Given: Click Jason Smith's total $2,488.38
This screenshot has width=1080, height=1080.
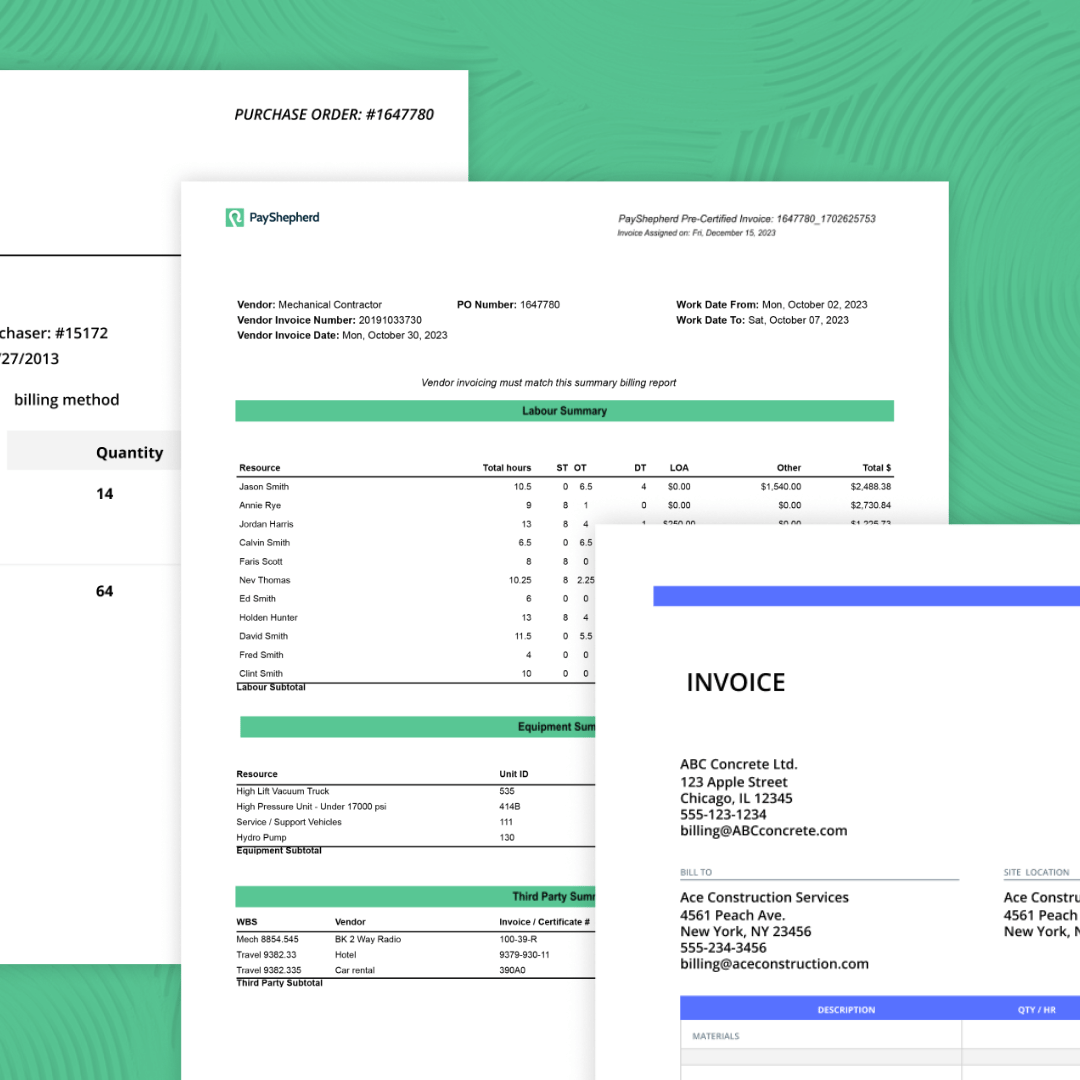Looking at the screenshot, I should tap(871, 486).
